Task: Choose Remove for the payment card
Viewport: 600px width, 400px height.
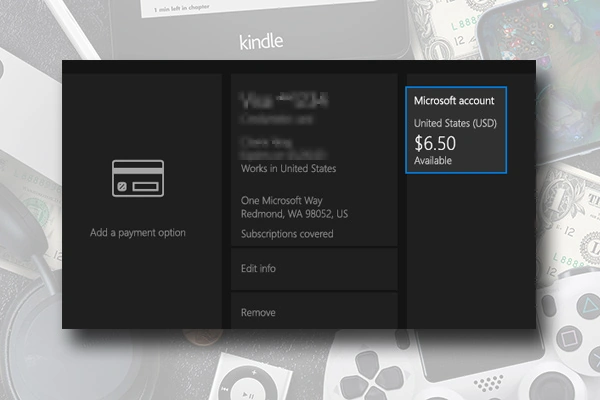Action: click(314, 311)
